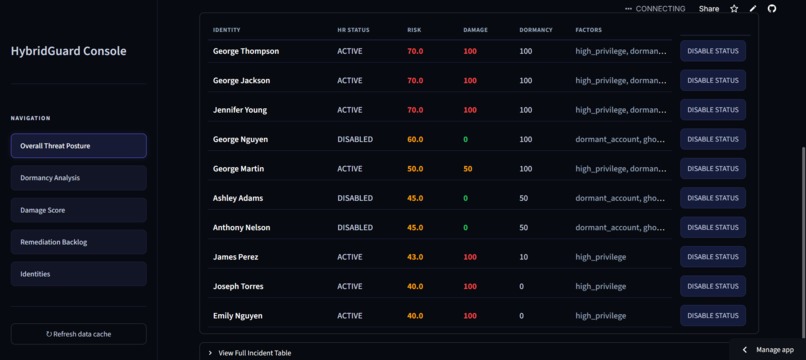This screenshot has width=806, height=360.
Task: Click Disable Status for George Jackson
Action: point(713,80)
